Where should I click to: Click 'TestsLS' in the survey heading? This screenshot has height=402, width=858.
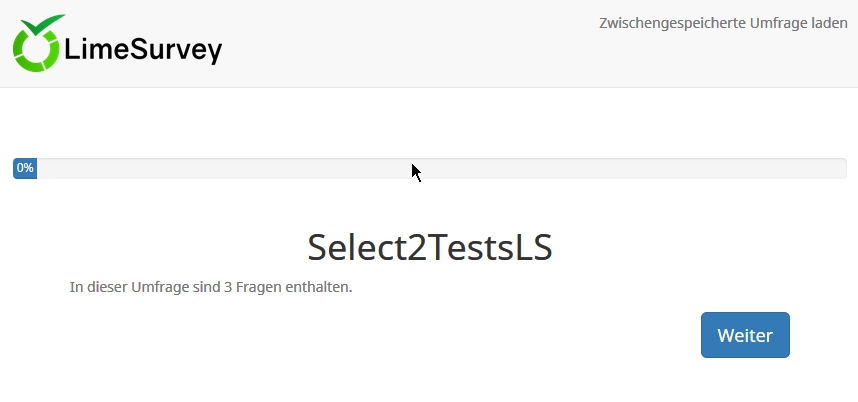pos(490,247)
